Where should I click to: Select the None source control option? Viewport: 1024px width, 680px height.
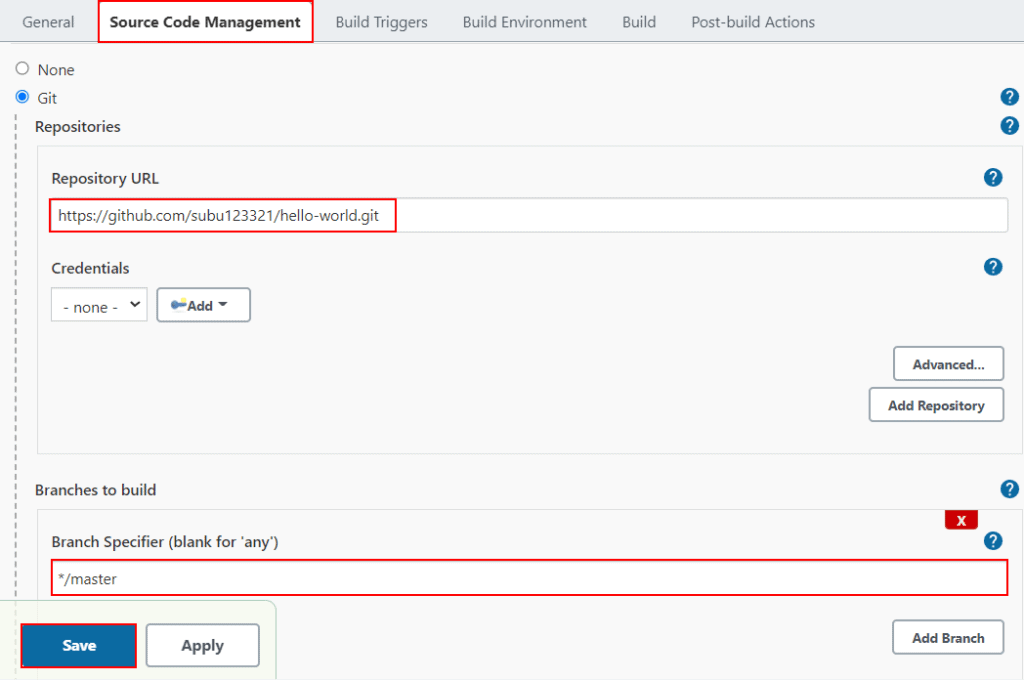pyautogui.click(x=21, y=68)
